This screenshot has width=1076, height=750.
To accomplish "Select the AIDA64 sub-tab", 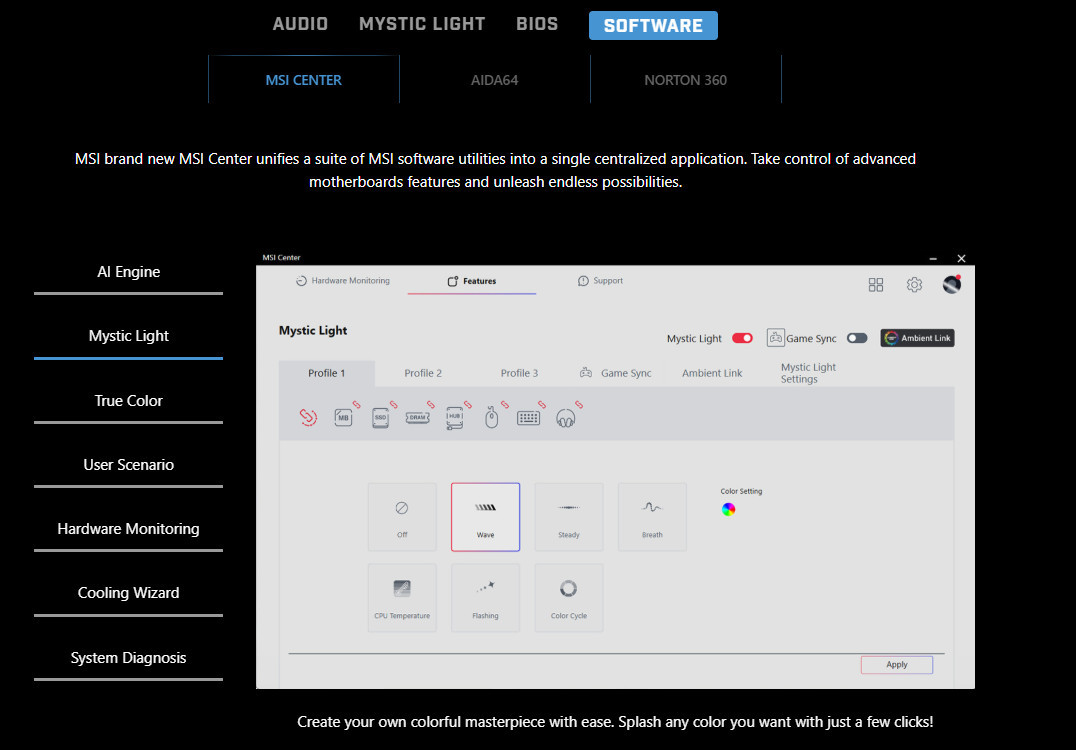I will 495,80.
